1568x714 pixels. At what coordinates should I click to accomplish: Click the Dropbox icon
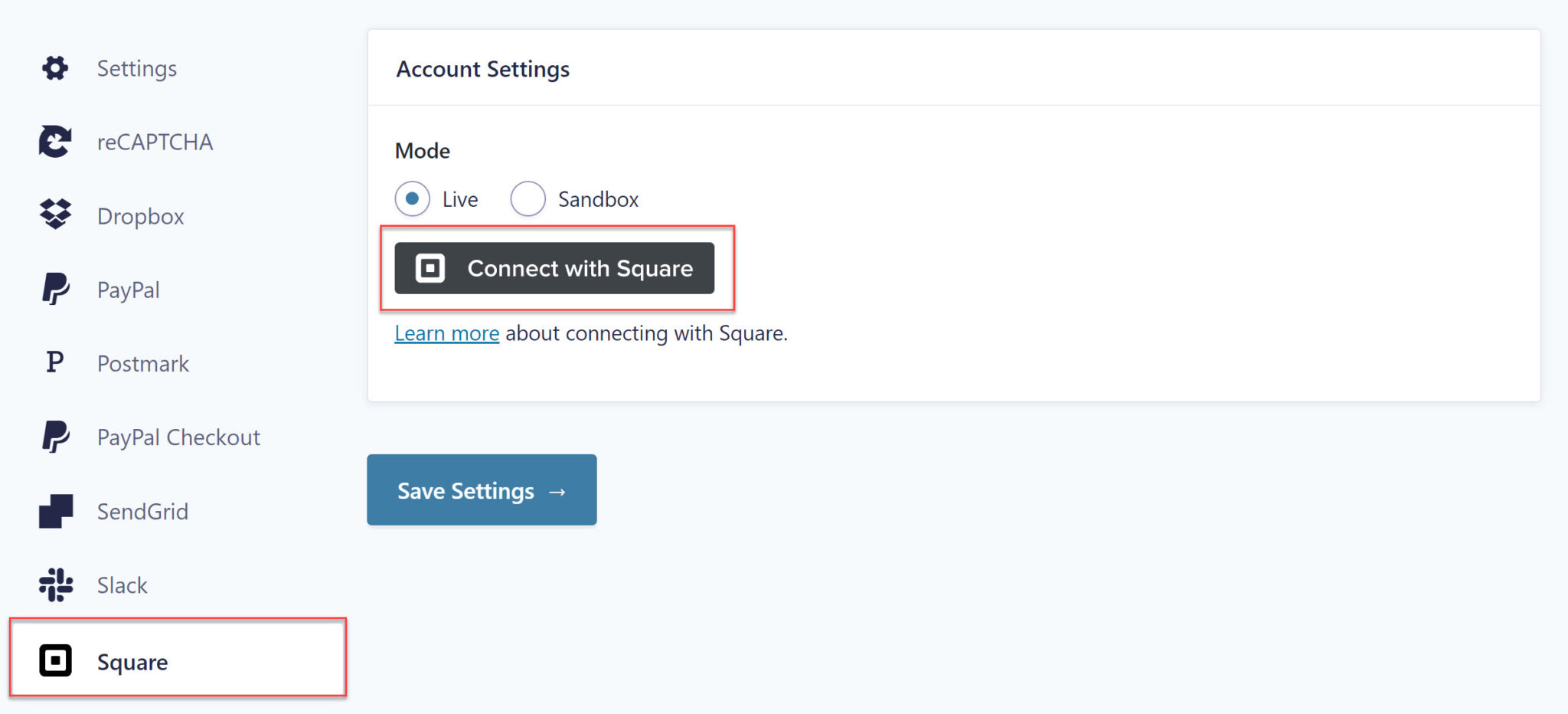pyautogui.click(x=54, y=215)
